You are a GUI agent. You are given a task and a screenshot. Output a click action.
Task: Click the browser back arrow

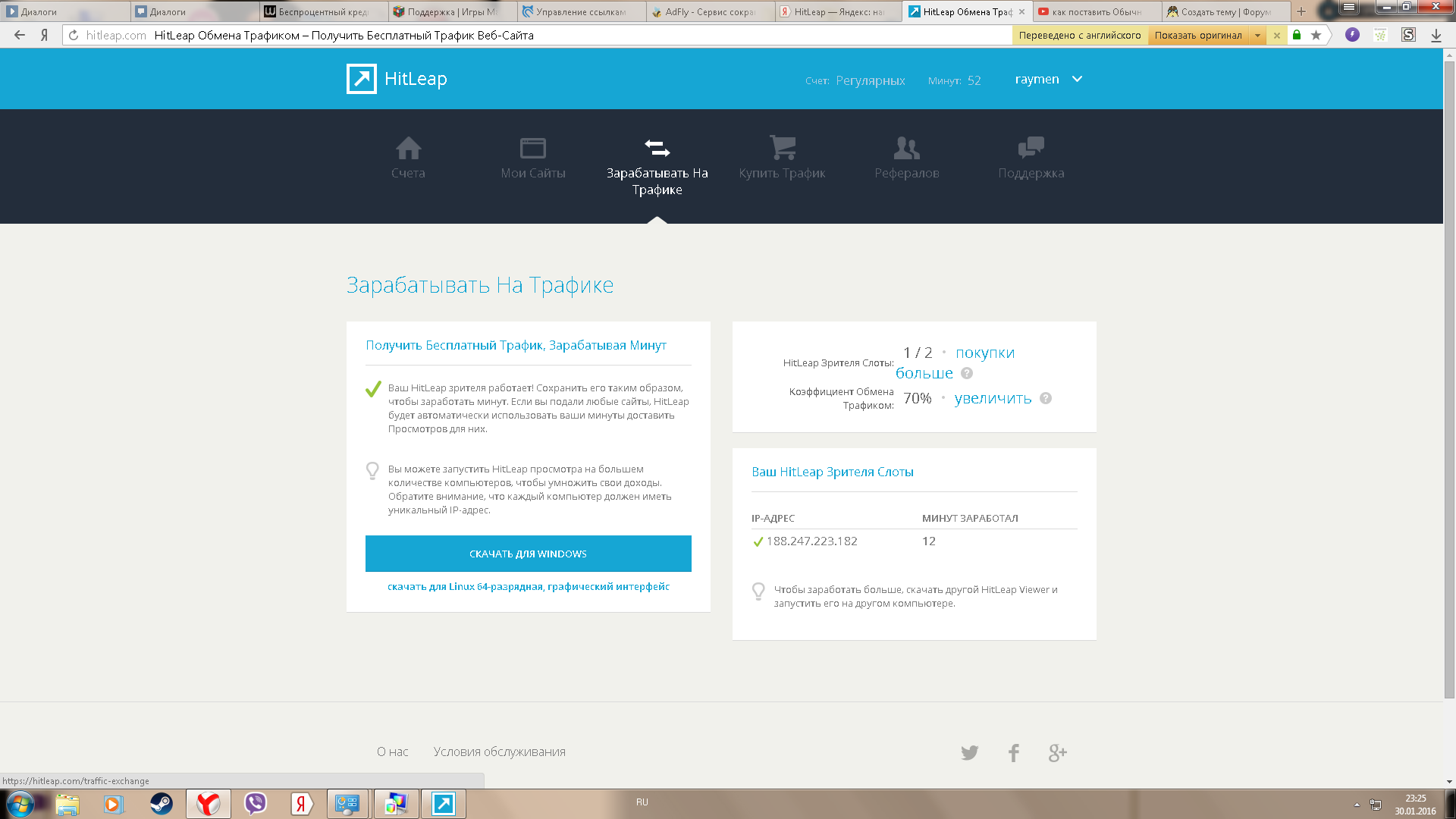(20, 35)
